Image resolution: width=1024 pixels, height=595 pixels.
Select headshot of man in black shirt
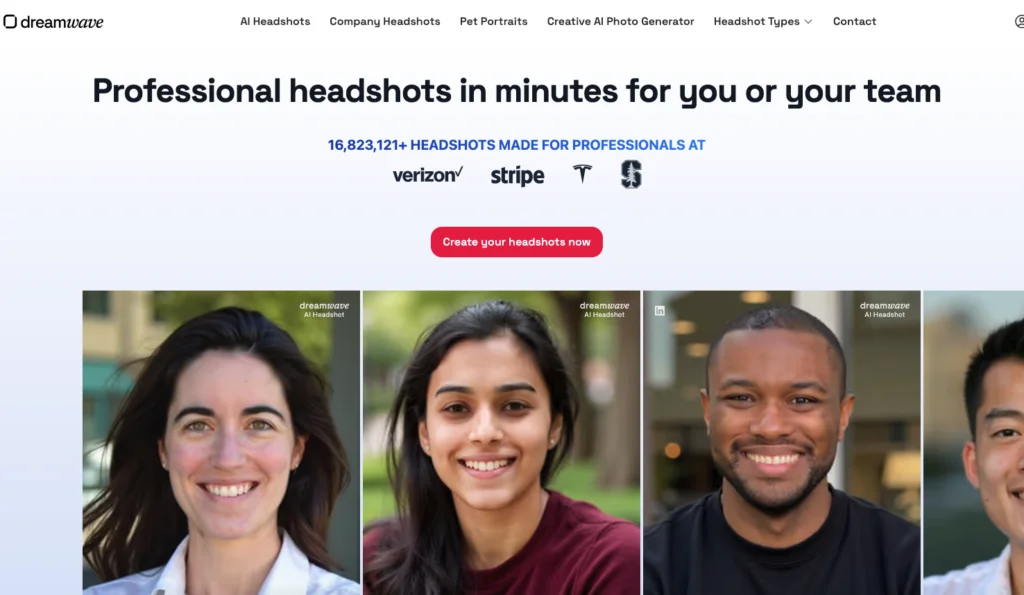(782, 443)
